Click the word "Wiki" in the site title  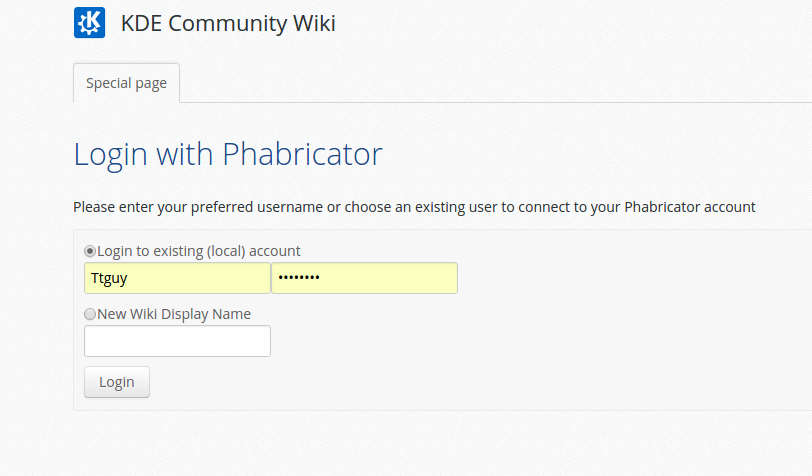(x=313, y=23)
